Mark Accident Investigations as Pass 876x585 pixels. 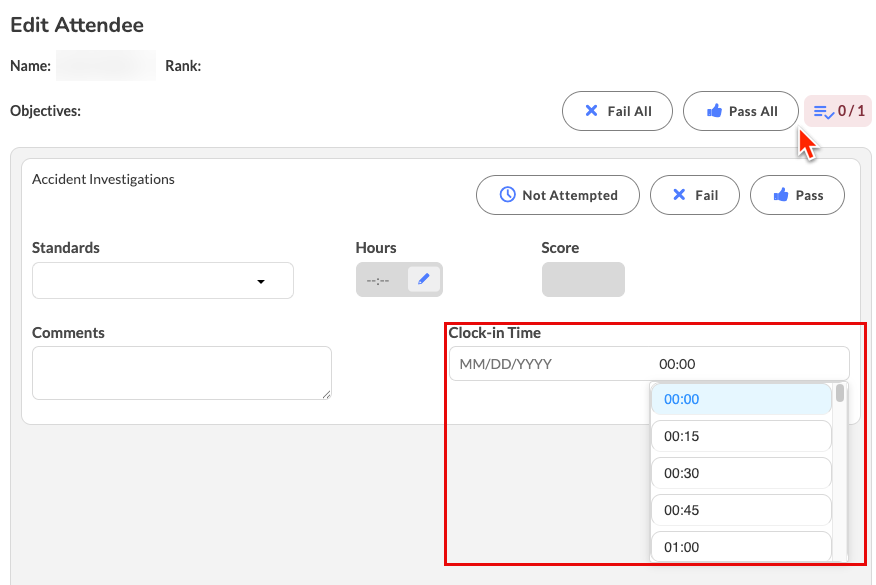(797, 195)
